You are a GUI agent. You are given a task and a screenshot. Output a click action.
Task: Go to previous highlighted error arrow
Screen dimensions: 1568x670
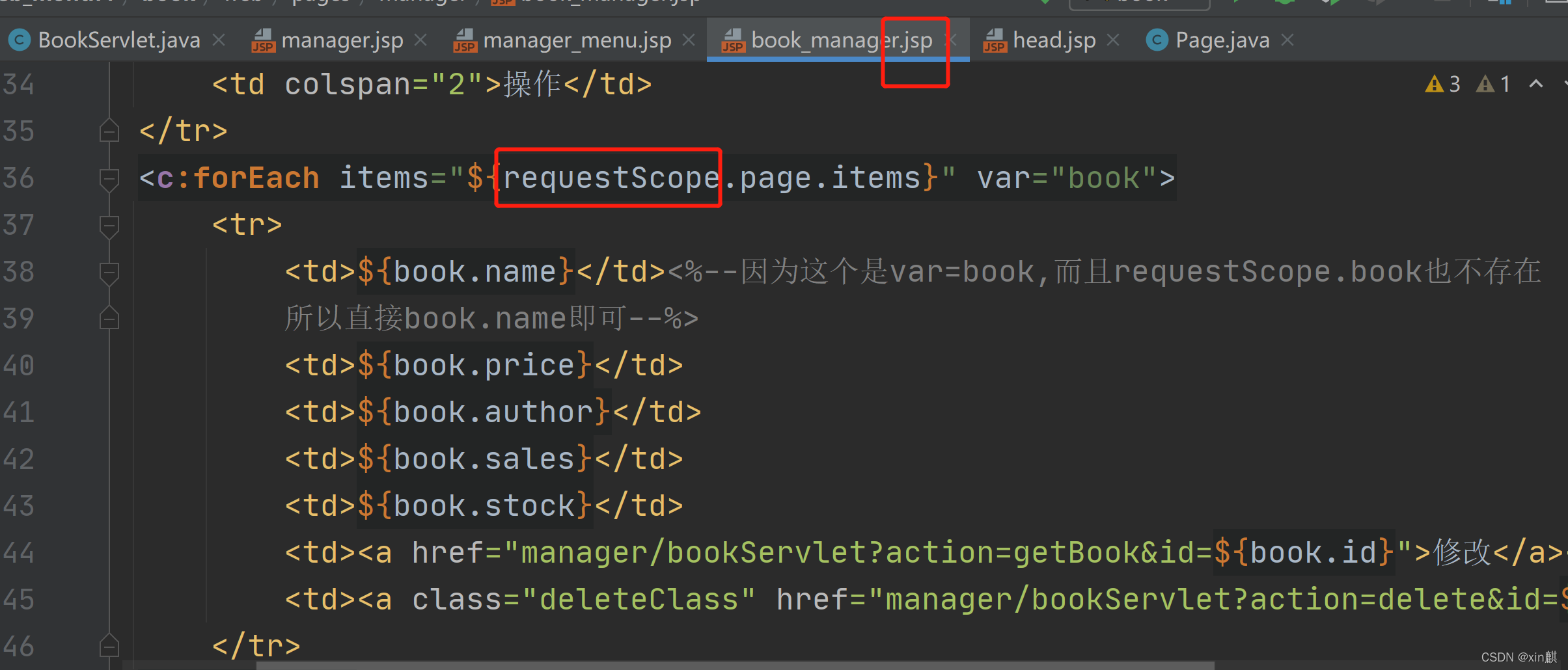click(1536, 84)
